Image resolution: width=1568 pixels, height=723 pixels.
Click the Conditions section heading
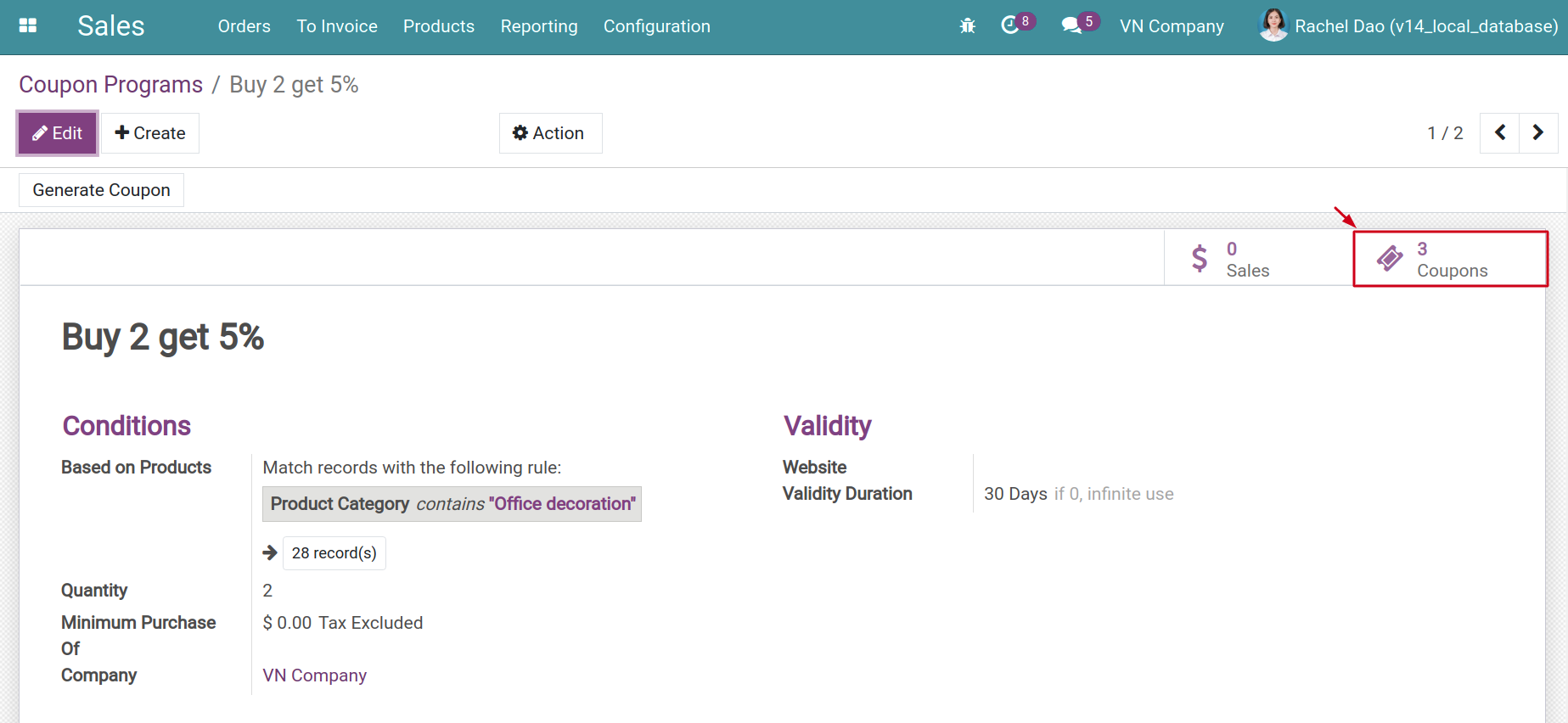[x=126, y=426]
